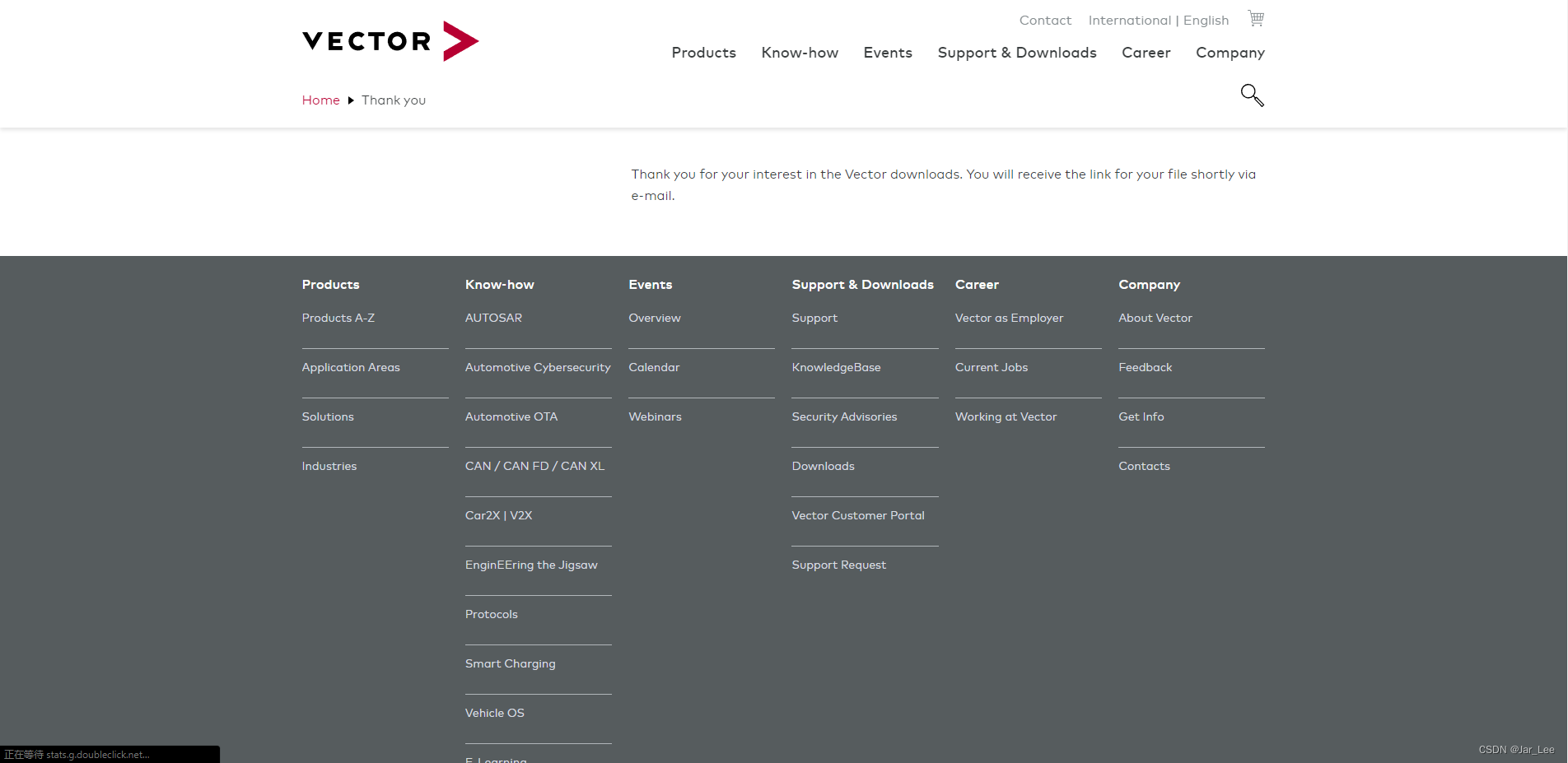Open the Products top menu
1568x763 pixels.
[x=703, y=53]
